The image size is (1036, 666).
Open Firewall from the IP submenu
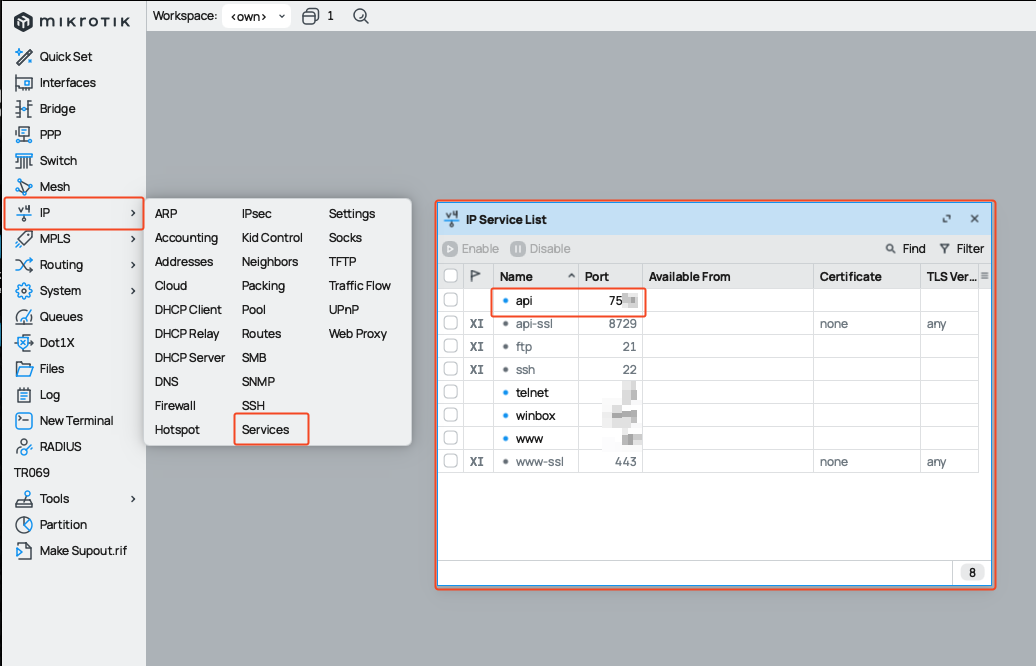175,406
